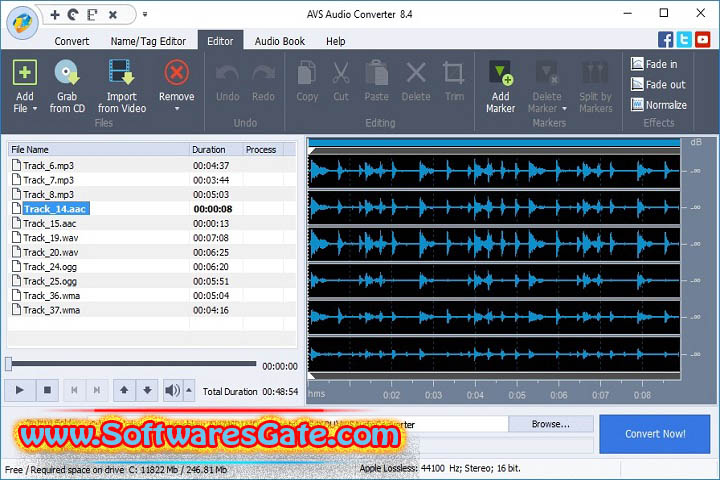720x480 pixels.
Task: Skip to previous track
Action: pyautogui.click(x=74, y=390)
